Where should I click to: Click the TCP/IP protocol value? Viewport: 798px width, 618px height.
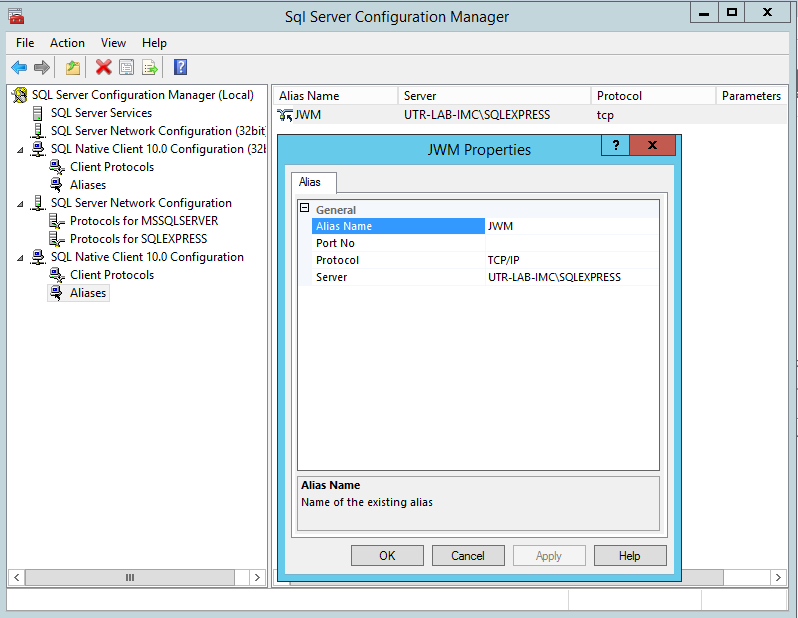[572, 260]
